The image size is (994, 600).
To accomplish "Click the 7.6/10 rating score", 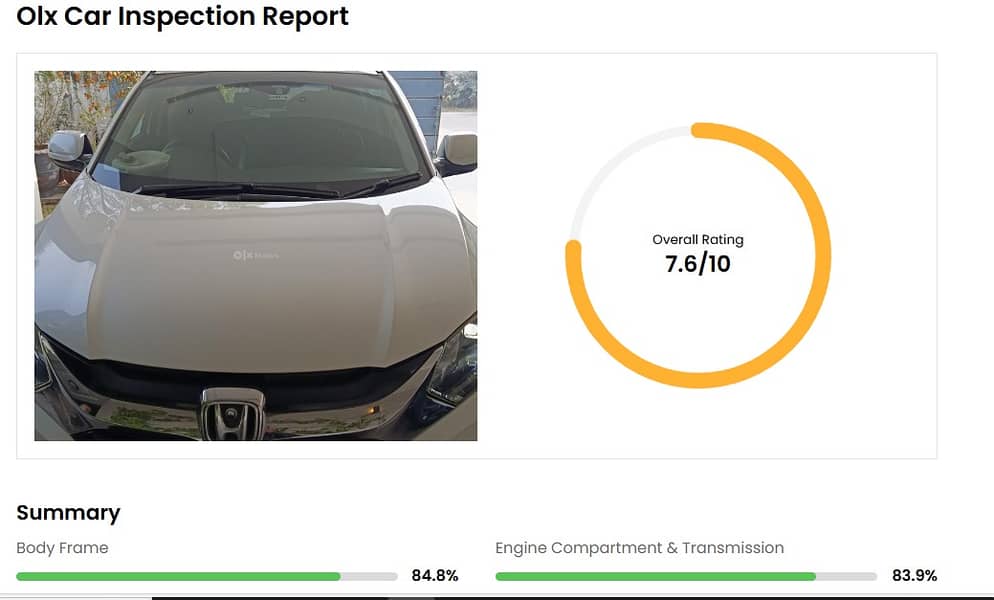I will click(x=698, y=264).
